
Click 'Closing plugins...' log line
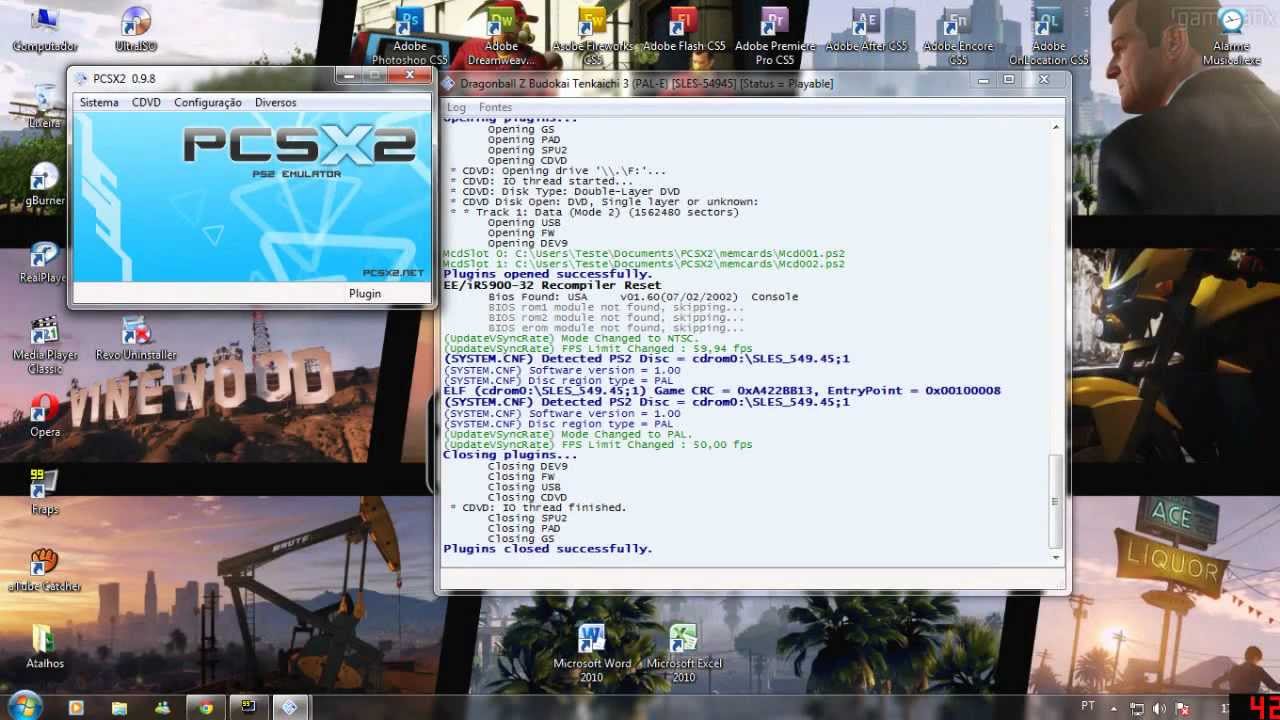(x=510, y=455)
